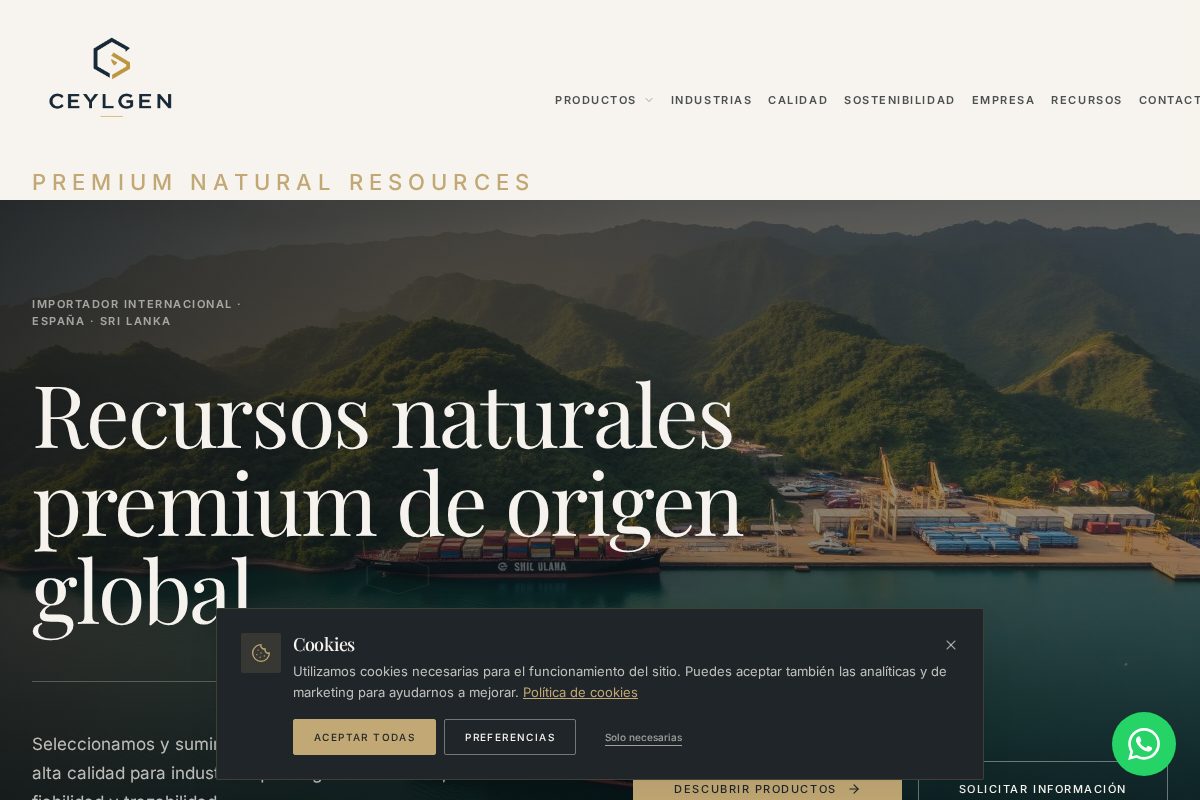Open cookie Preferencias button
Viewport: 1200px width, 800px height.
510,737
